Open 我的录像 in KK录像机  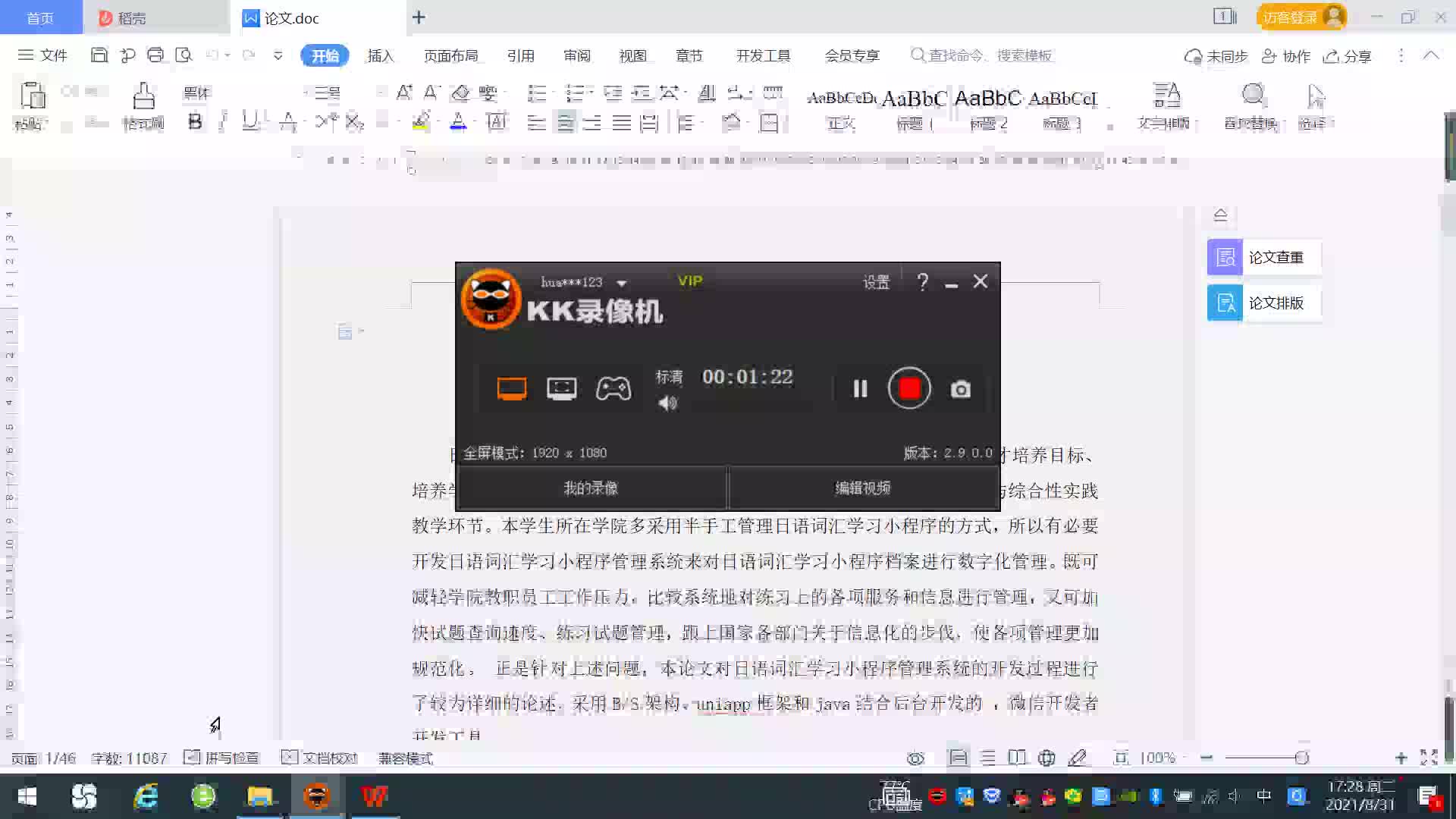click(x=591, y=488)
